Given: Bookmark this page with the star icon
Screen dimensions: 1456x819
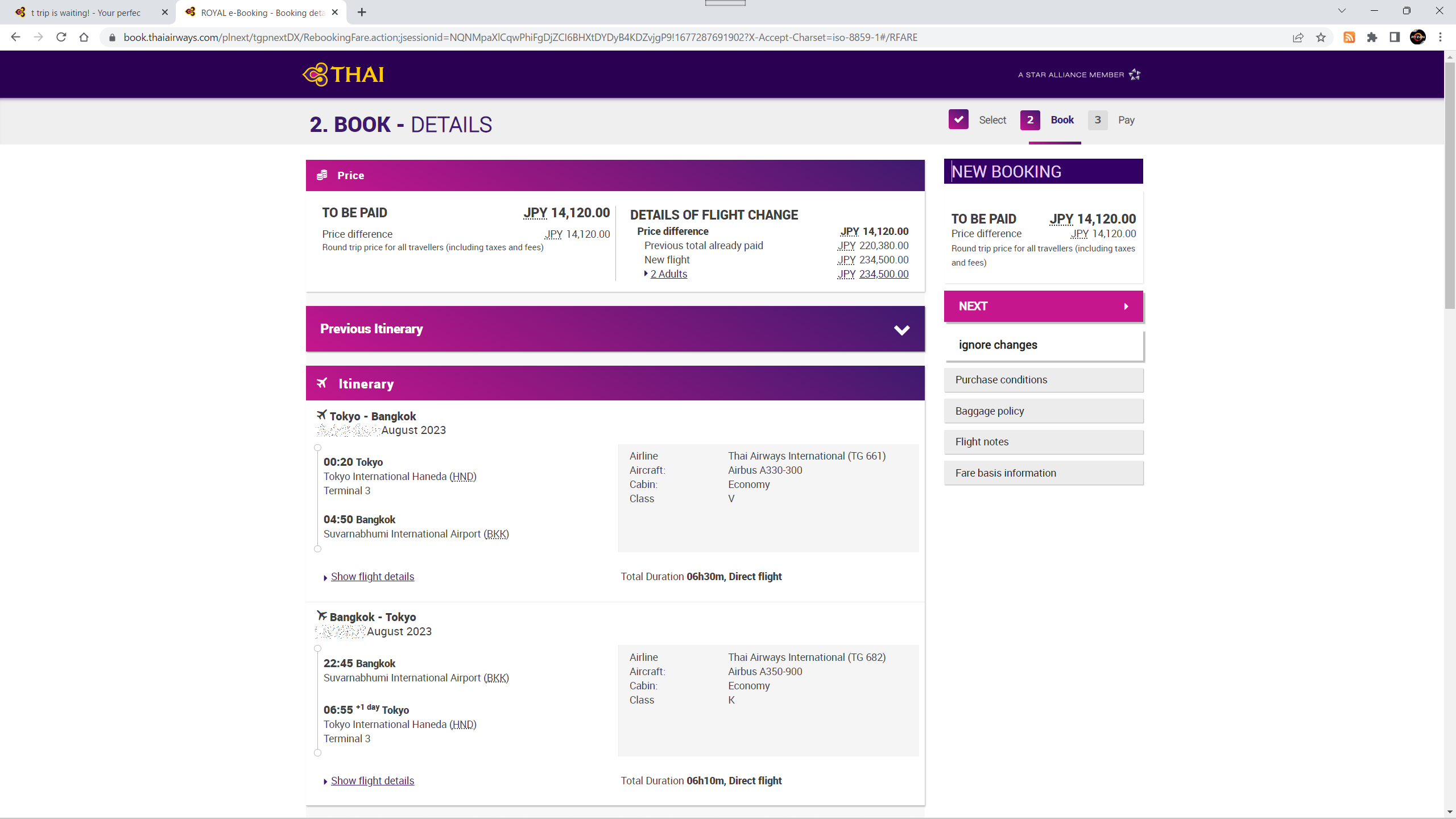Looking at the screenshot, I should pyautogui.click(x=1321, y=38).
